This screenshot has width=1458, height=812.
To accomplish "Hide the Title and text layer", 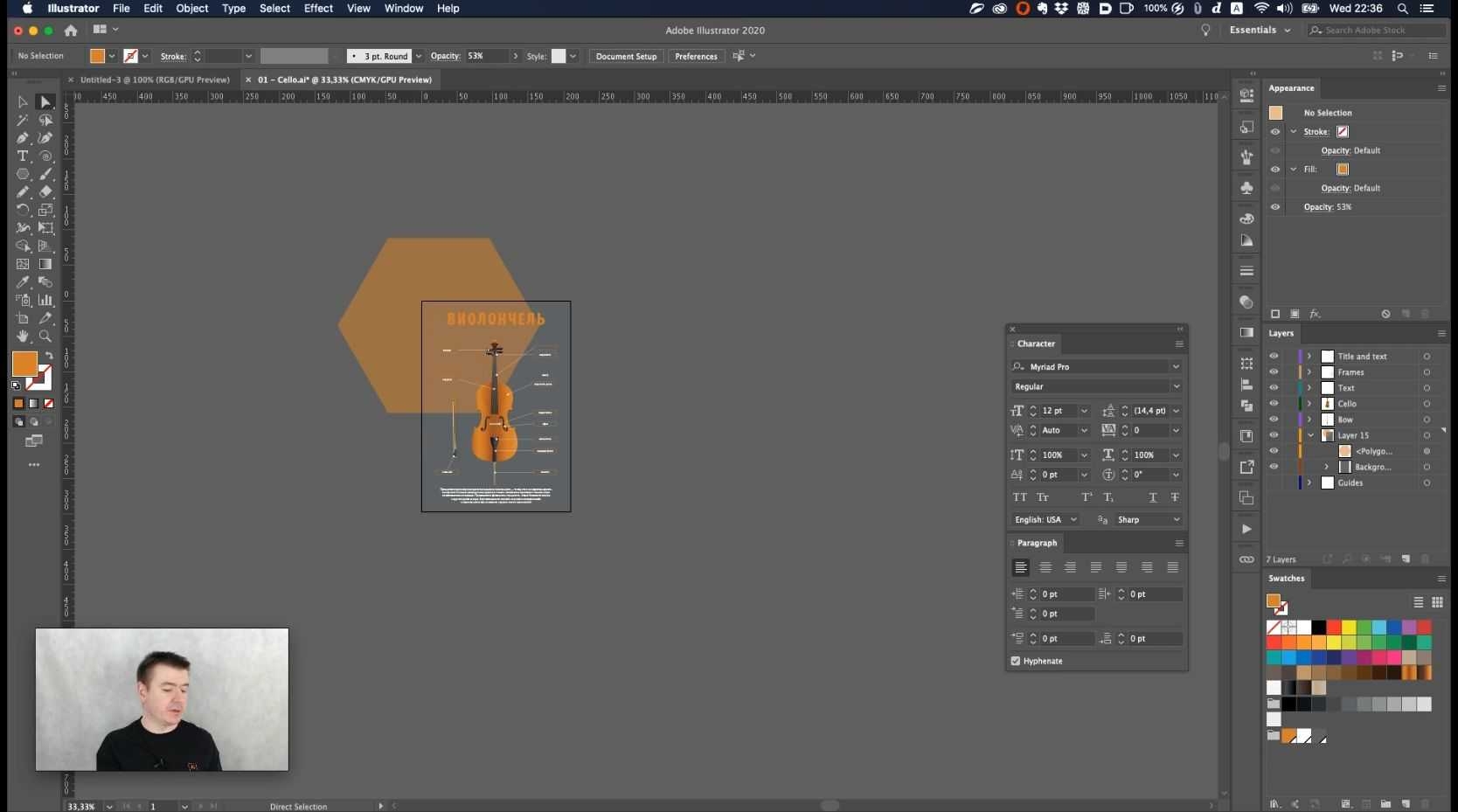I will [x=1274, y=357].
